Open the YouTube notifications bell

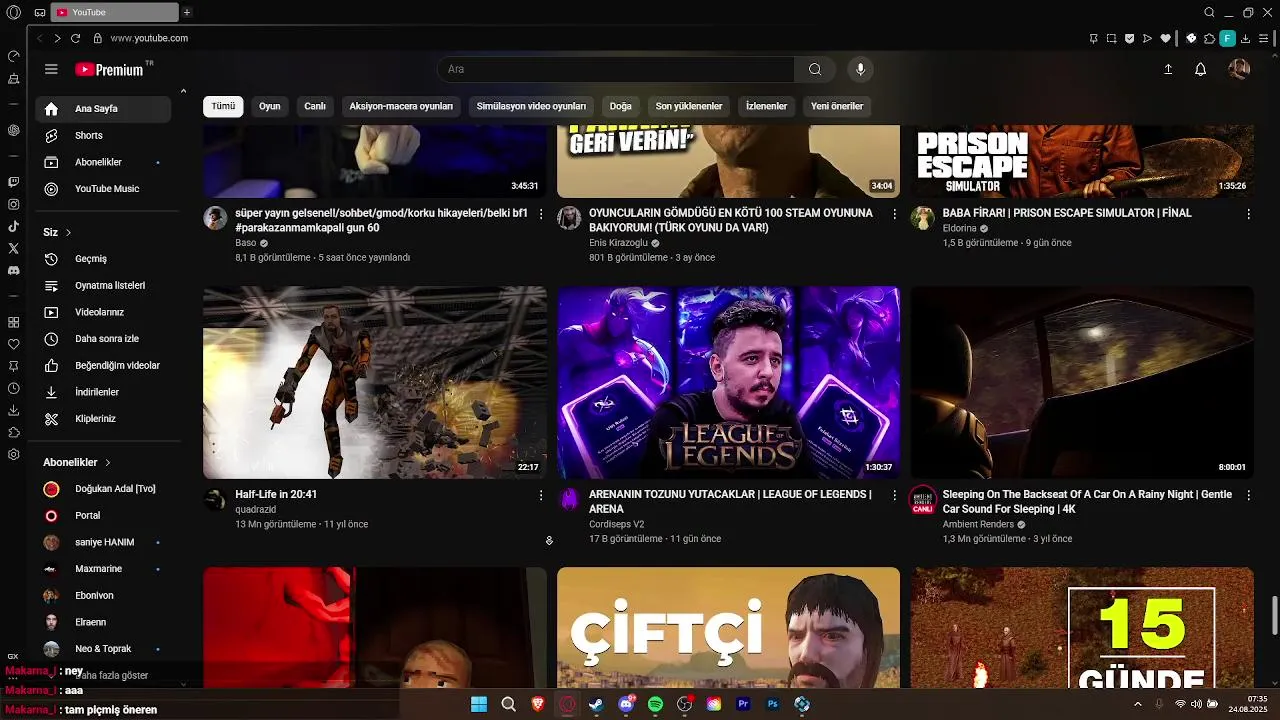(x=1201, y=69)
